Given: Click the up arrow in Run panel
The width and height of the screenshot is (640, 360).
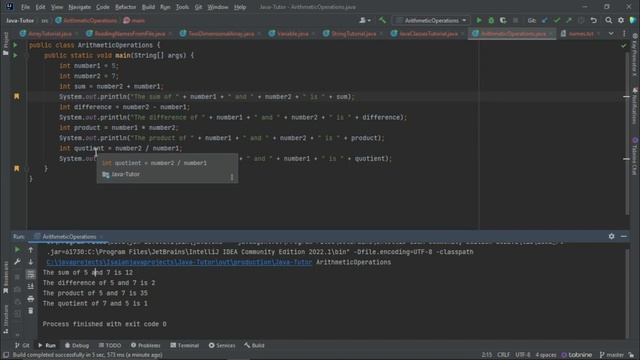Looking at the screenshot, I should tap(31, 249).
